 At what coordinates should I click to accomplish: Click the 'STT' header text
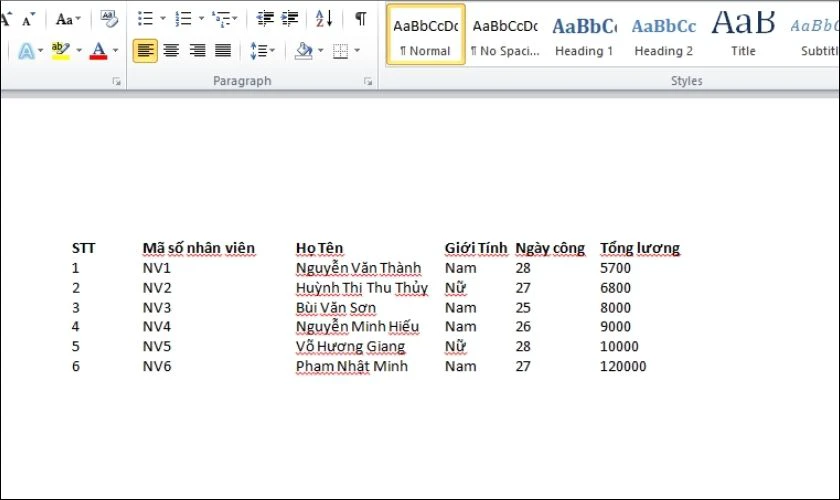pyautogui.click(x=84, y=248)
